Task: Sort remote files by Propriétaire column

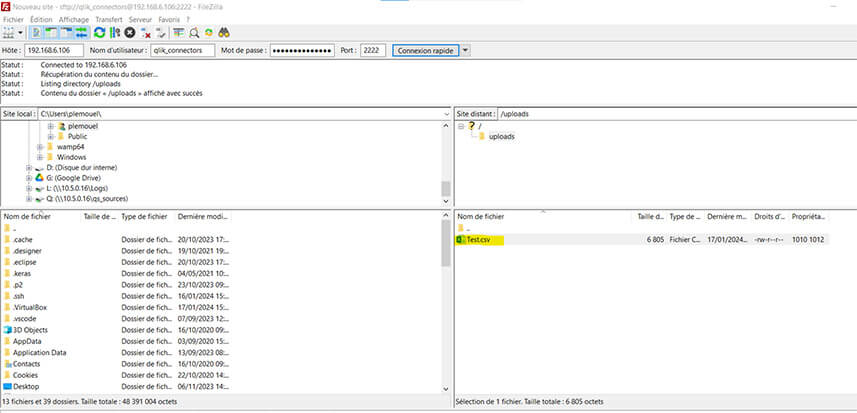Action: pyautogui.click(x=808, y=216)
